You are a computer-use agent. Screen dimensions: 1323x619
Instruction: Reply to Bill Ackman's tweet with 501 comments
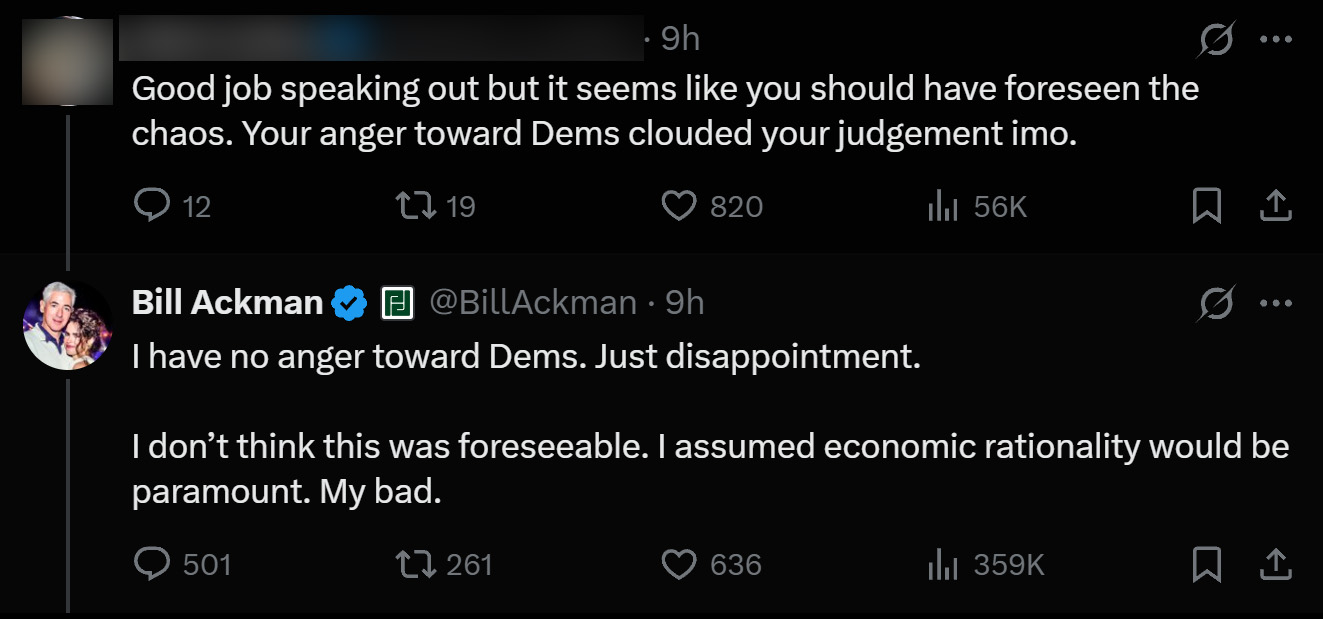pyautogui.click(x=151, y=565)
